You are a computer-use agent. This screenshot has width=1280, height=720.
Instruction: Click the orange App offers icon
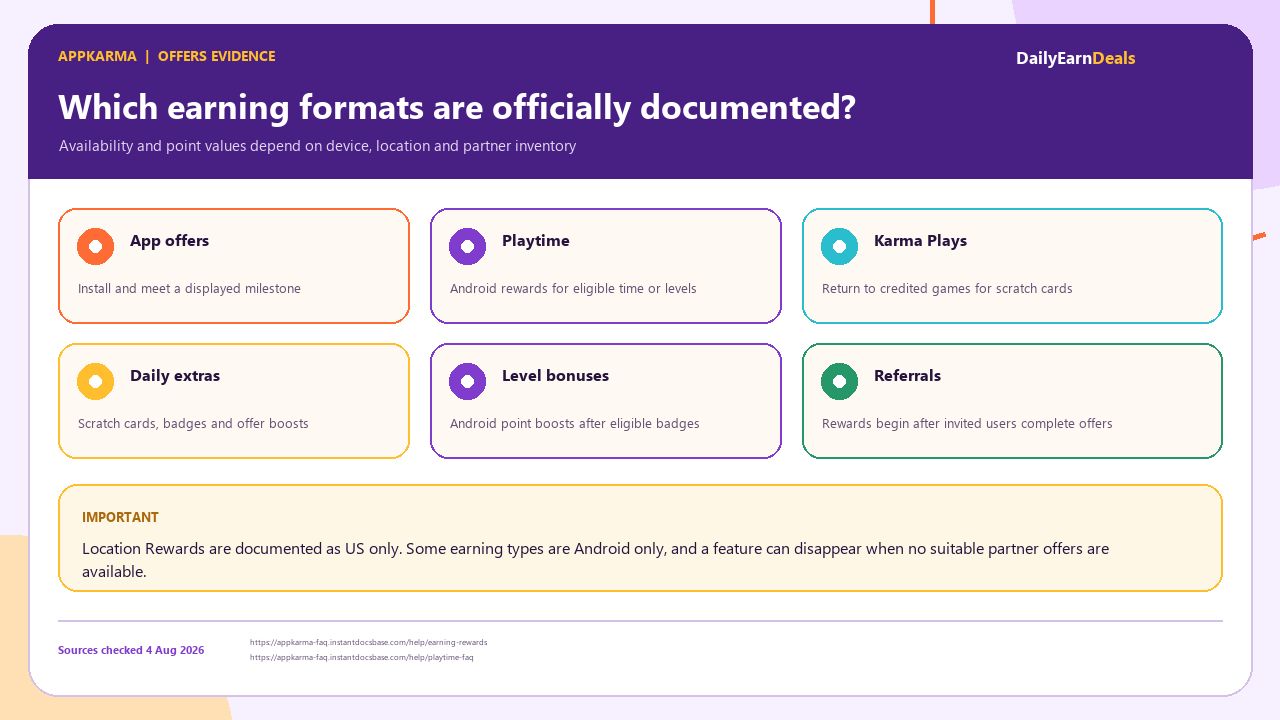(x=96, y=246)
